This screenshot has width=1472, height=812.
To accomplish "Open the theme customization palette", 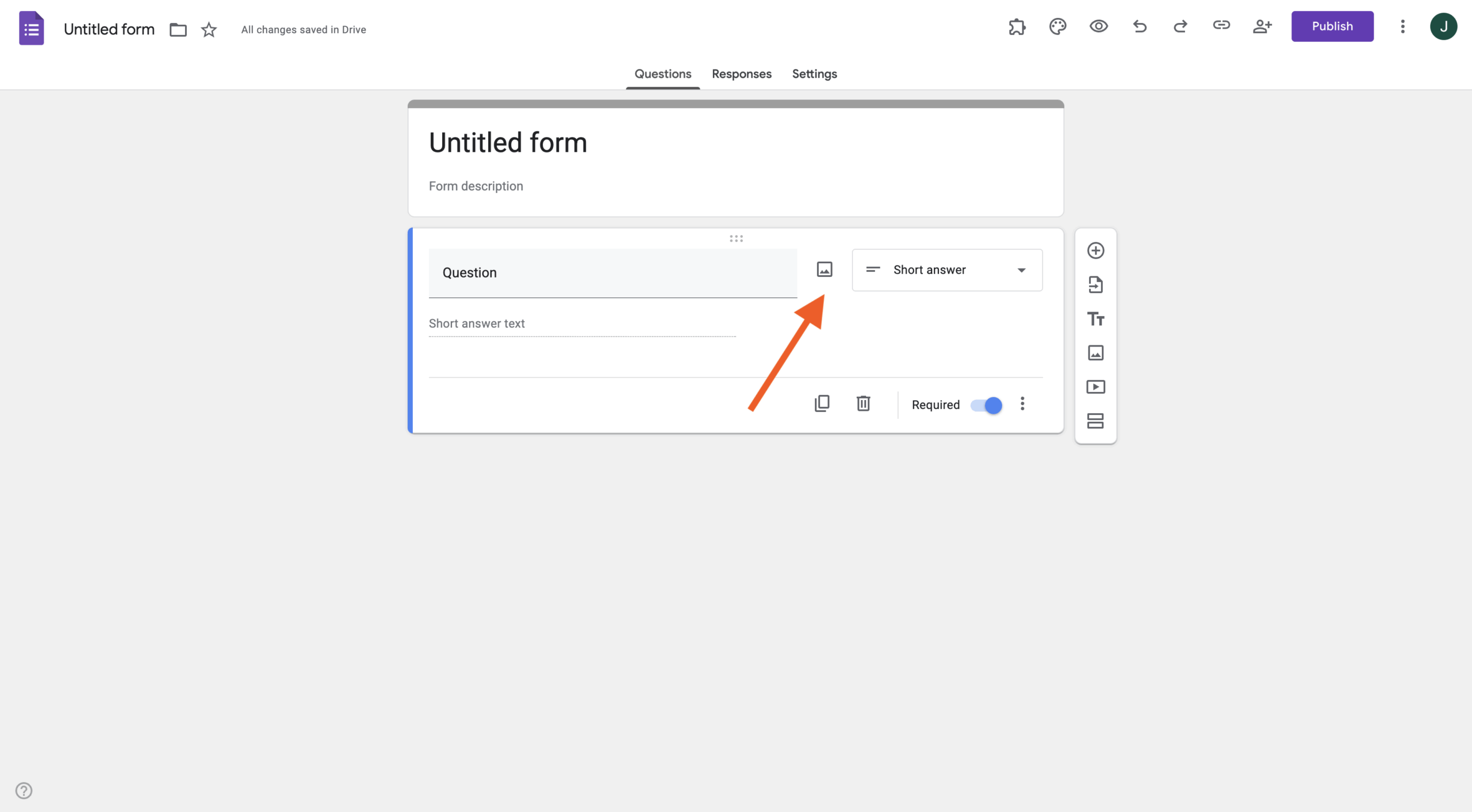I will click(x=1057, y=26).
